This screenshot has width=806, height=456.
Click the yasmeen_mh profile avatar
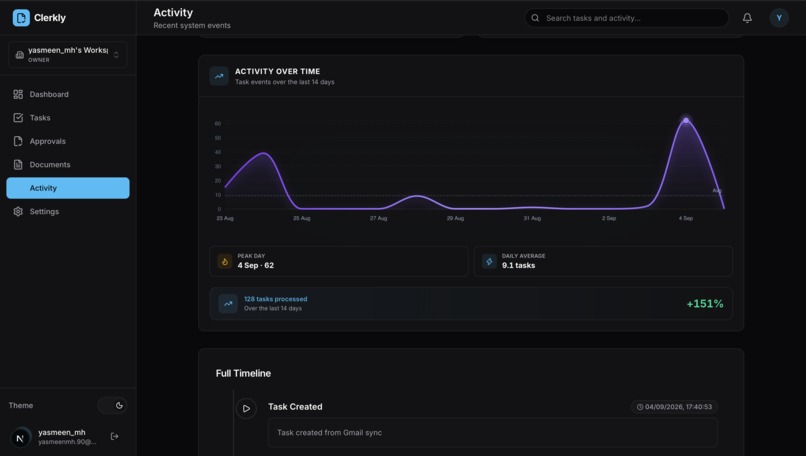tap(21, 437)
